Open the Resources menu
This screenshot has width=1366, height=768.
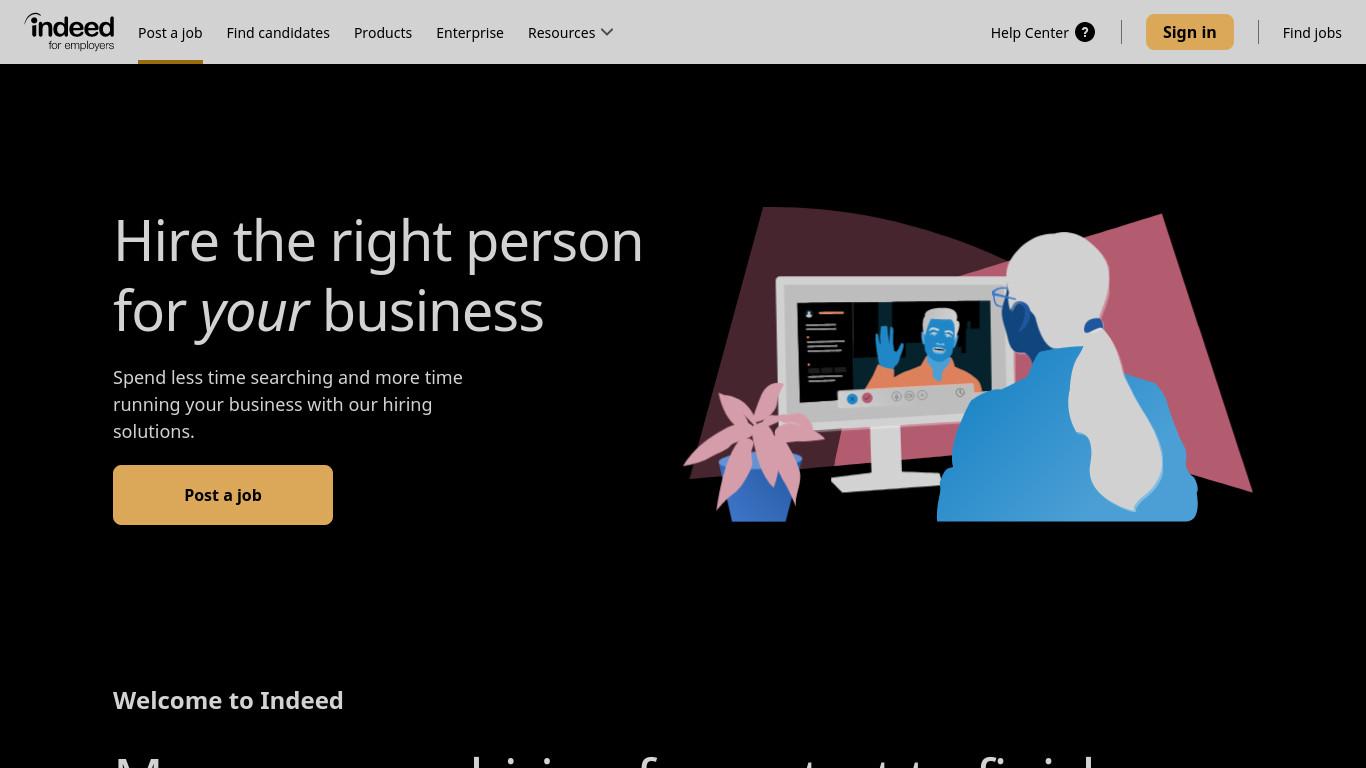tap(570, 32)
